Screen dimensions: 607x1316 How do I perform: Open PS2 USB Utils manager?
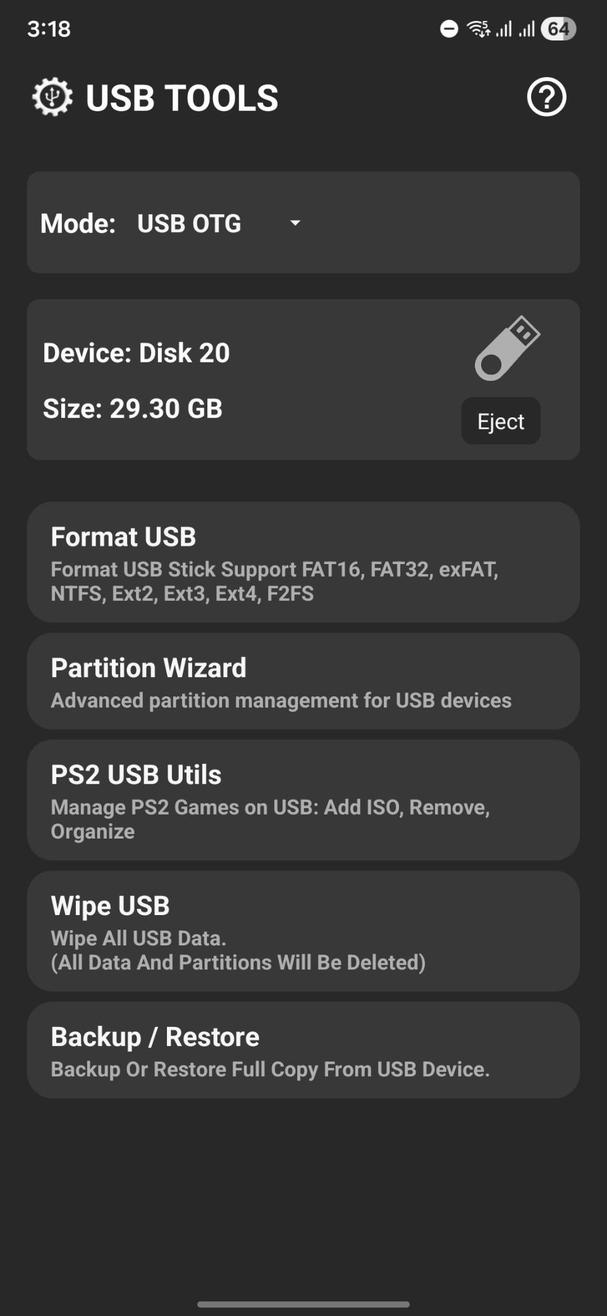click(x=303, y=800)
